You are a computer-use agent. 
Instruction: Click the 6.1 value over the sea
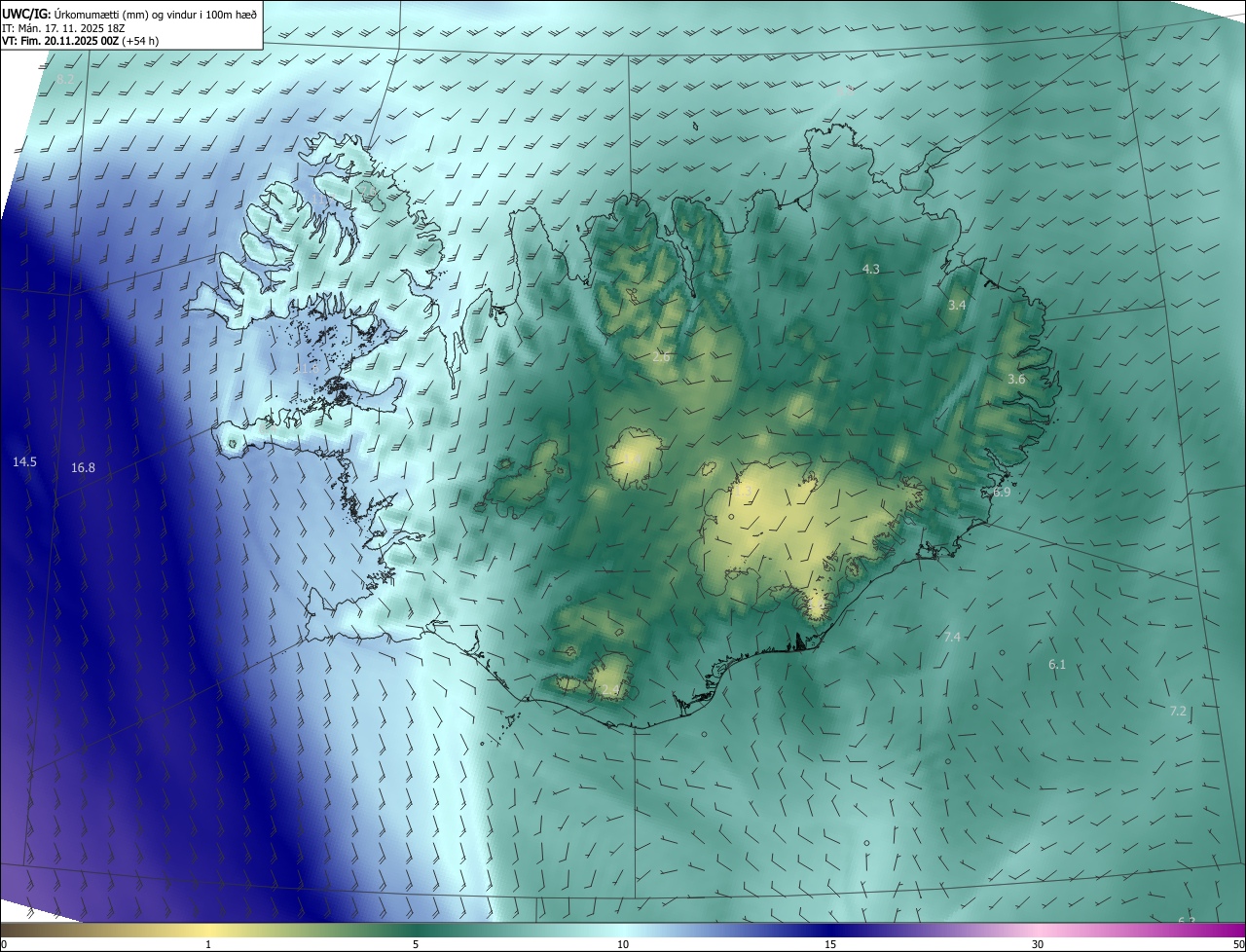(1057, 664)
